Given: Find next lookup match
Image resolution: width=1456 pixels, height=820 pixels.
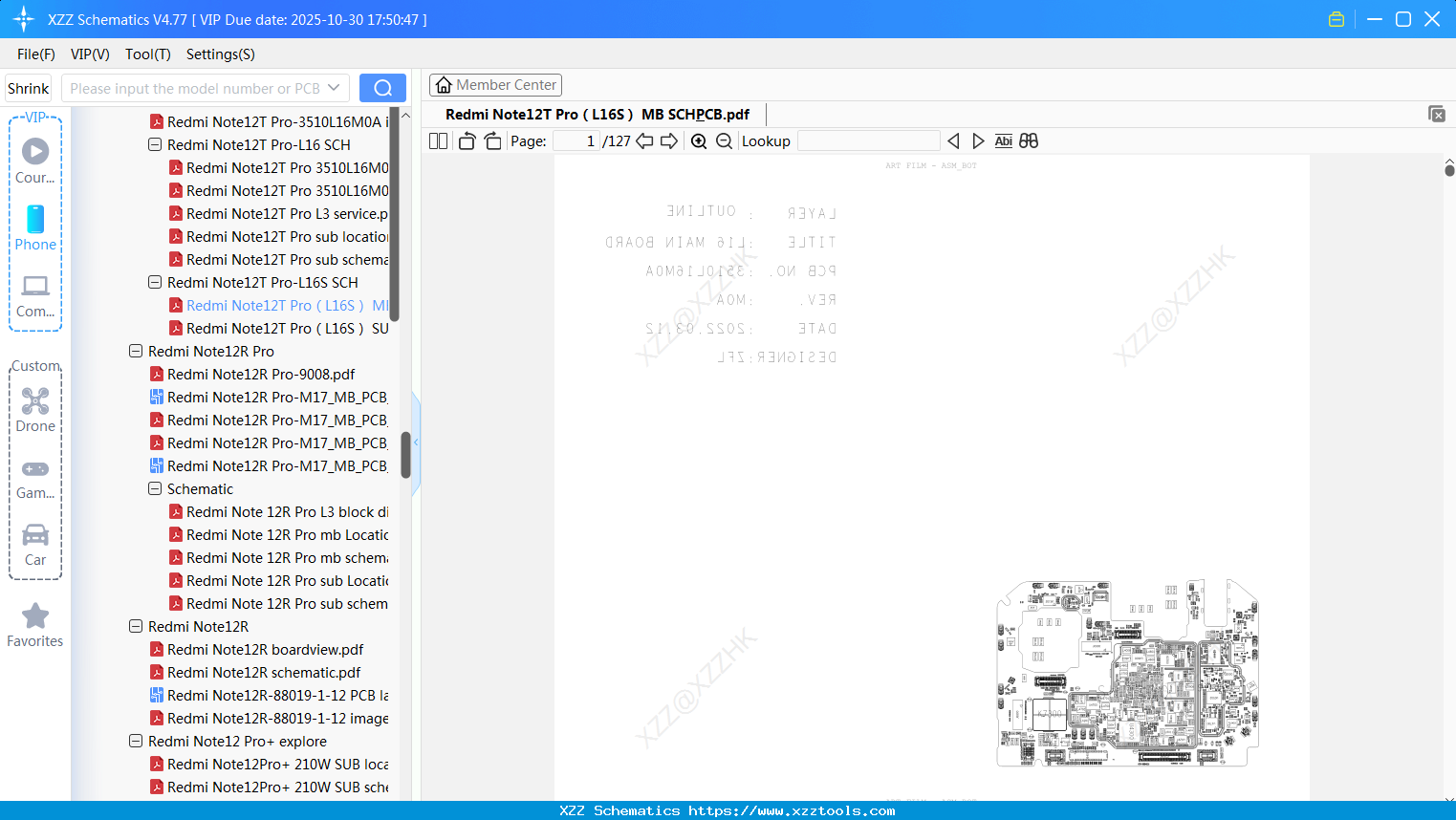Looking at the screenshot, I should click(x=978, y=140).
